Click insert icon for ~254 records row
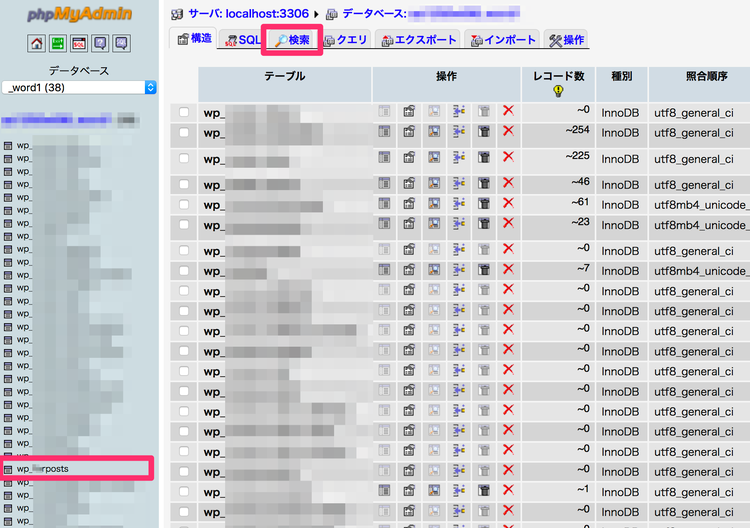The image size is (750, 528). click(459, 131)
